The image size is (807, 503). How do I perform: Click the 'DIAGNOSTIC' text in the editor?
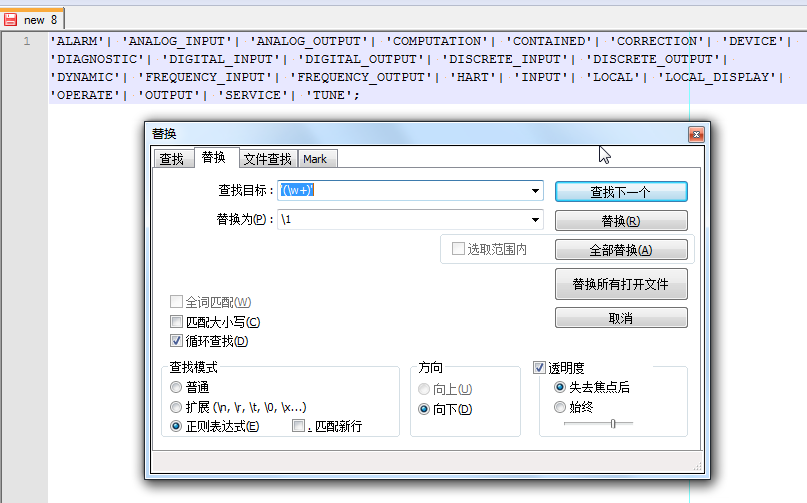pyautogui.click(x=97, y=59)
